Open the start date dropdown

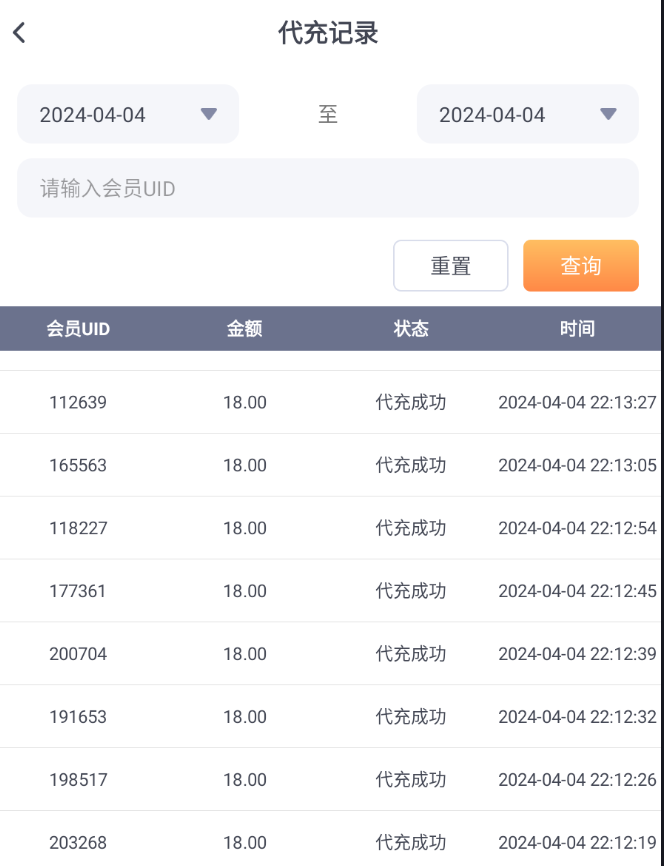pyautogui.click(x=128, y=114)
